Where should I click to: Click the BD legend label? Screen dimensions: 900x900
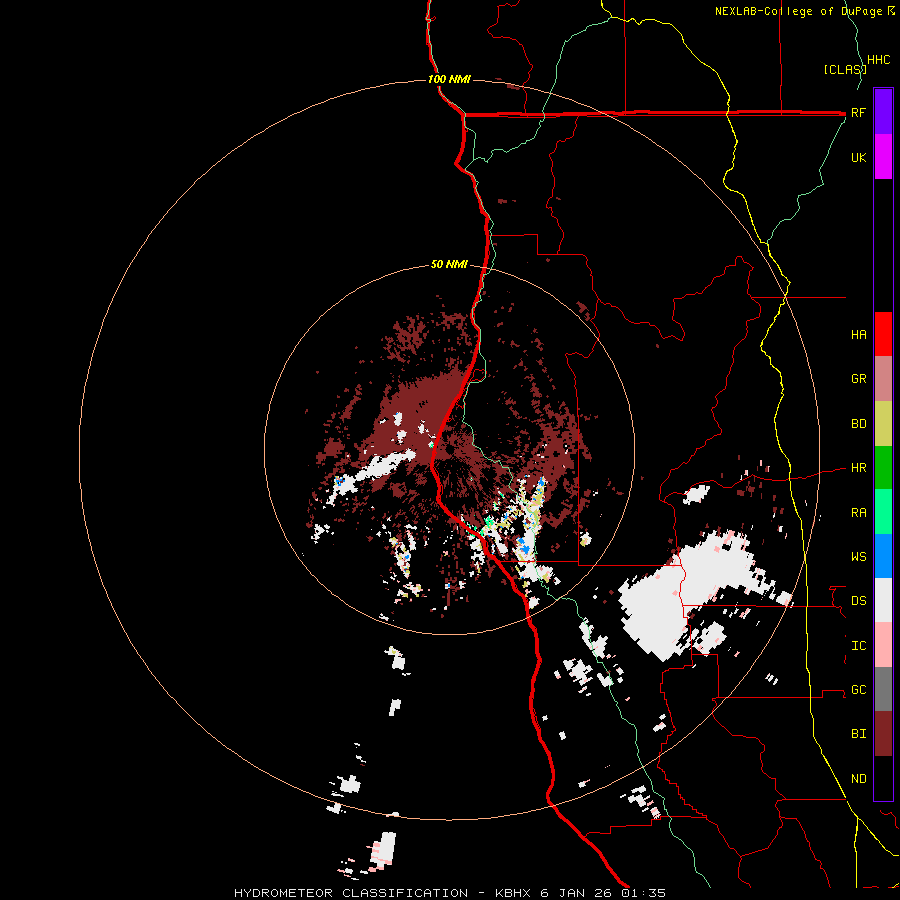pos(858,424)
